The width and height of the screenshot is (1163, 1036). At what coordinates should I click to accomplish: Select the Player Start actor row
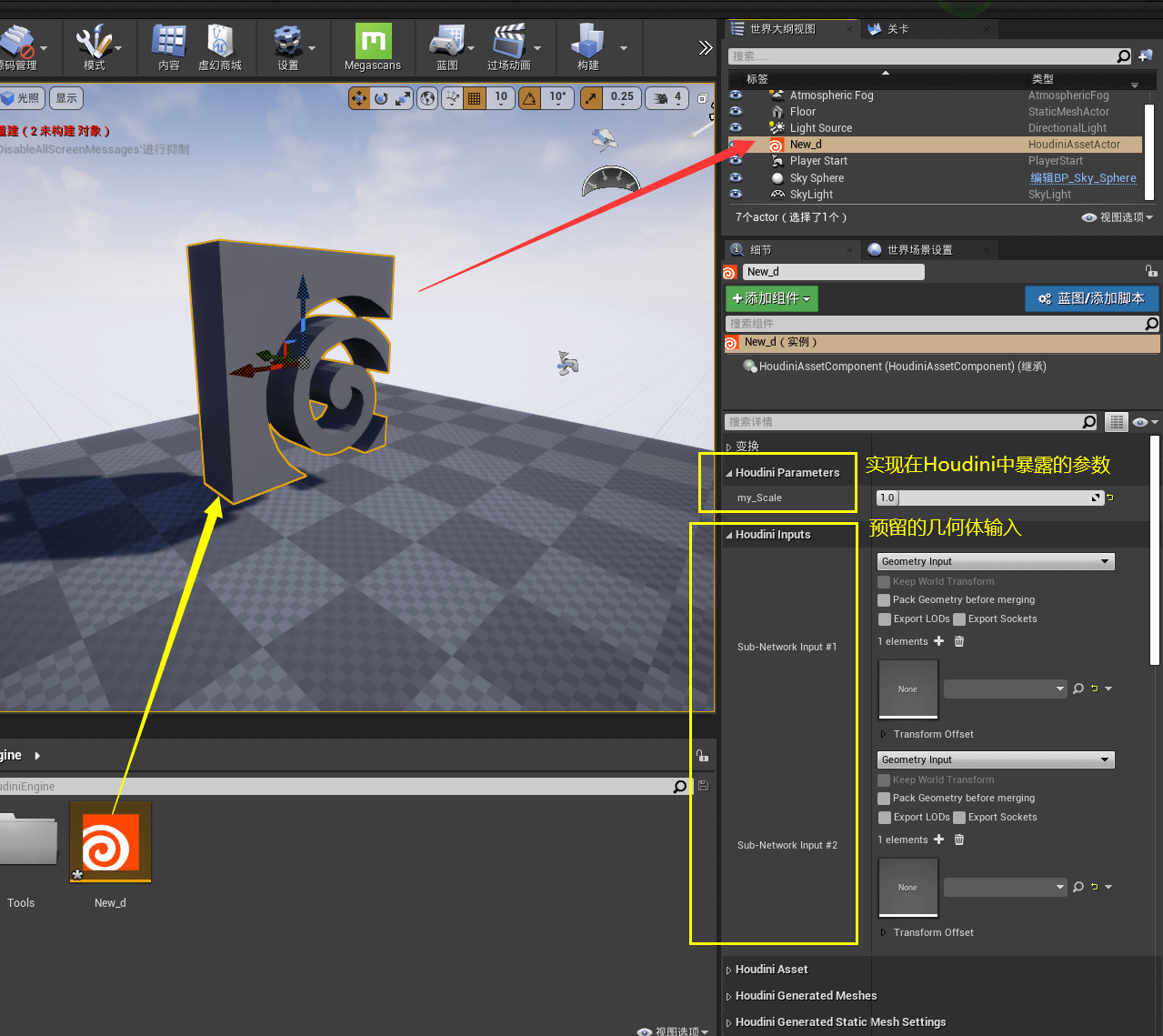coord(936,161)
